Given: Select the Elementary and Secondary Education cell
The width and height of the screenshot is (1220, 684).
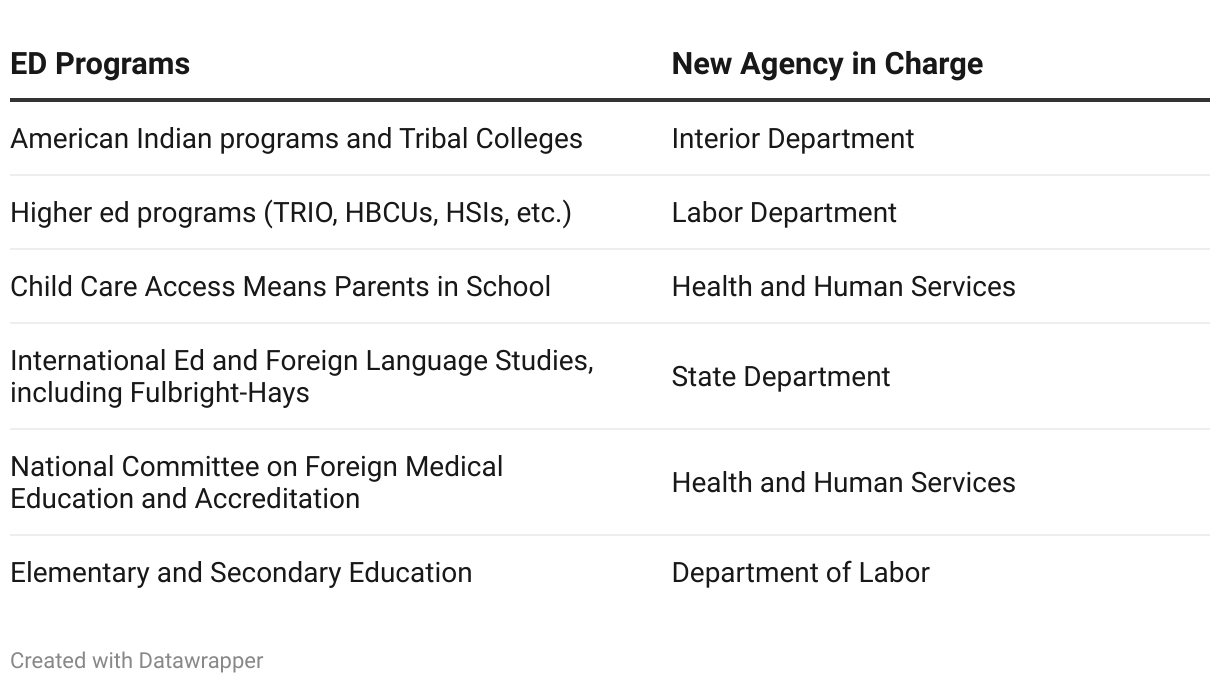Looking at the screenshot, I should click(x=241, y=572).
